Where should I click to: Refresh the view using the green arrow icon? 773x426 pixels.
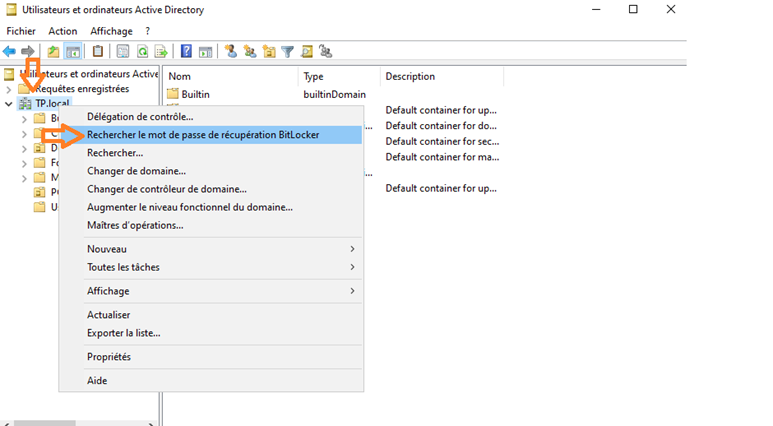142,51
